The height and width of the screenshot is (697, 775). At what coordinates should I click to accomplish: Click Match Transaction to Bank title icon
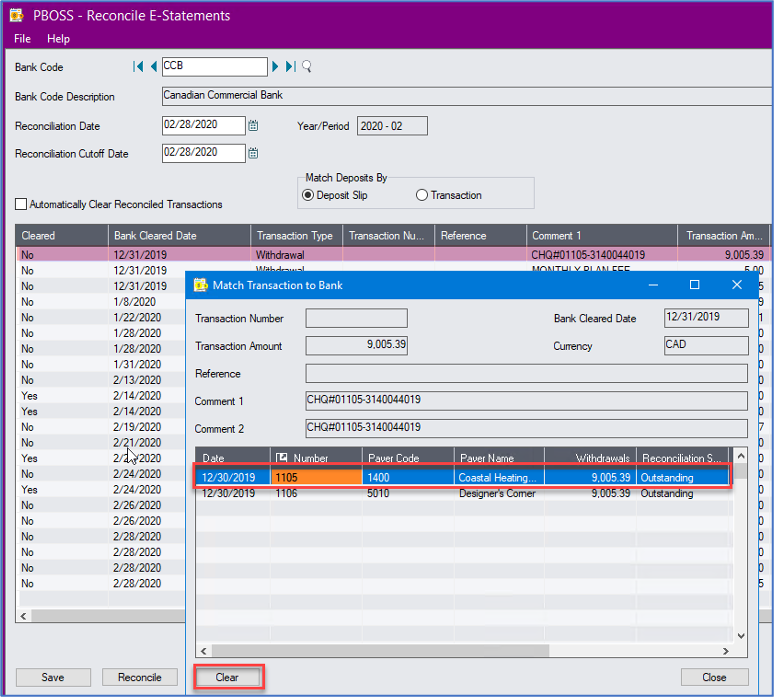tap(201, 285)
